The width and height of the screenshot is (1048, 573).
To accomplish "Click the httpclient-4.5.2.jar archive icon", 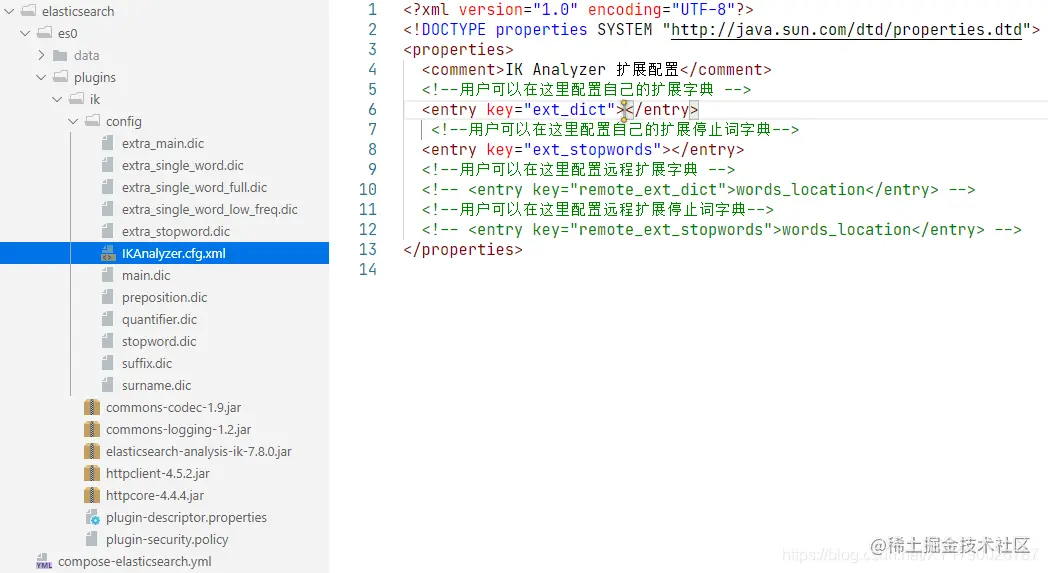I will tap(92, 474).
